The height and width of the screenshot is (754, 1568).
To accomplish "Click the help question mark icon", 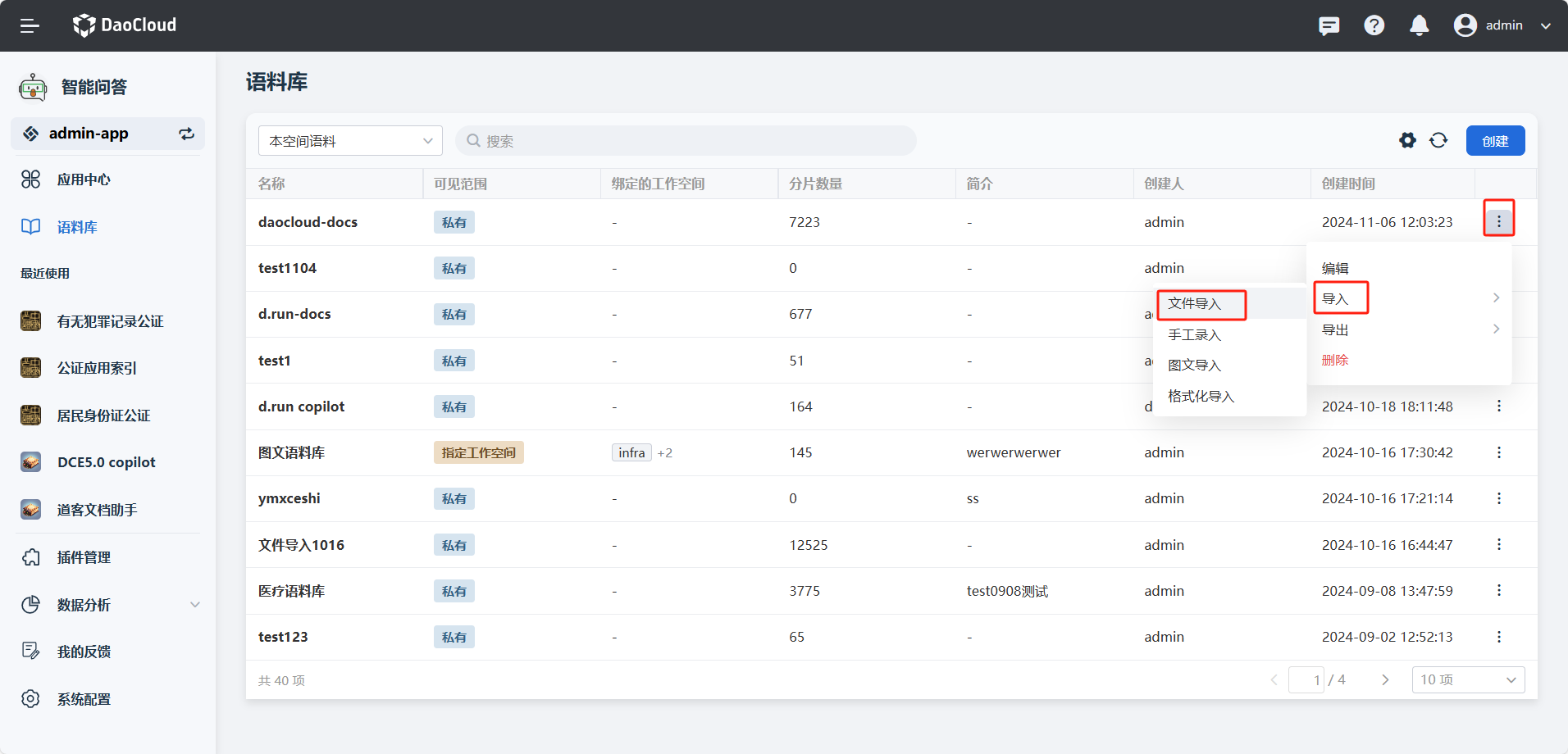I will [1374, 25].
